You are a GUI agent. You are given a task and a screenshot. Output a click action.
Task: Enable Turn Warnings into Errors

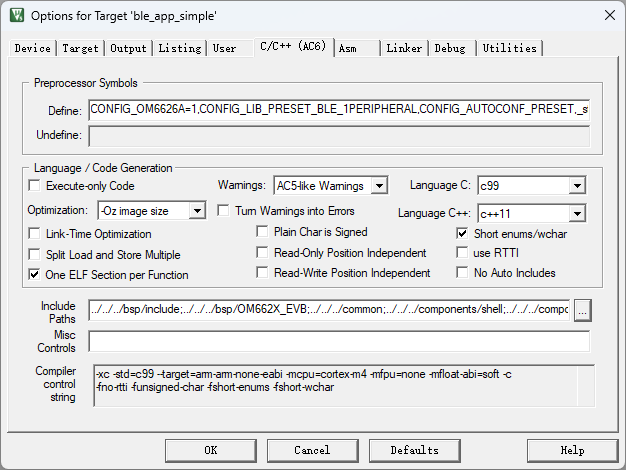(x=223, y=210)
